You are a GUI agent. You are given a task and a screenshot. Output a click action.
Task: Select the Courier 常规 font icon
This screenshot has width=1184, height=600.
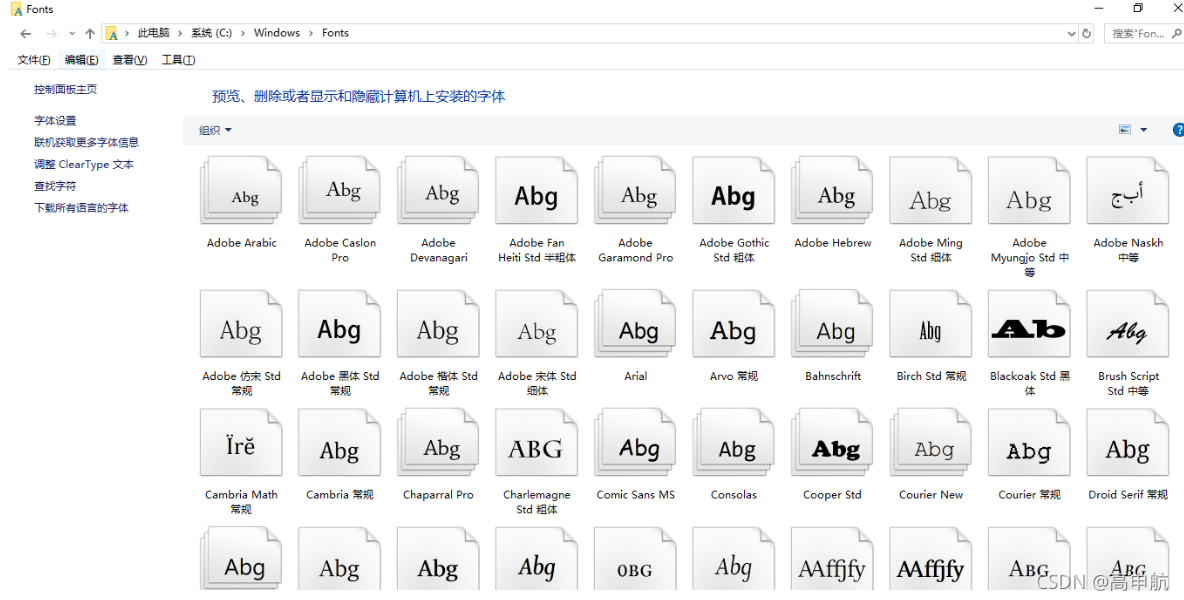click(x=1029, y=442)
